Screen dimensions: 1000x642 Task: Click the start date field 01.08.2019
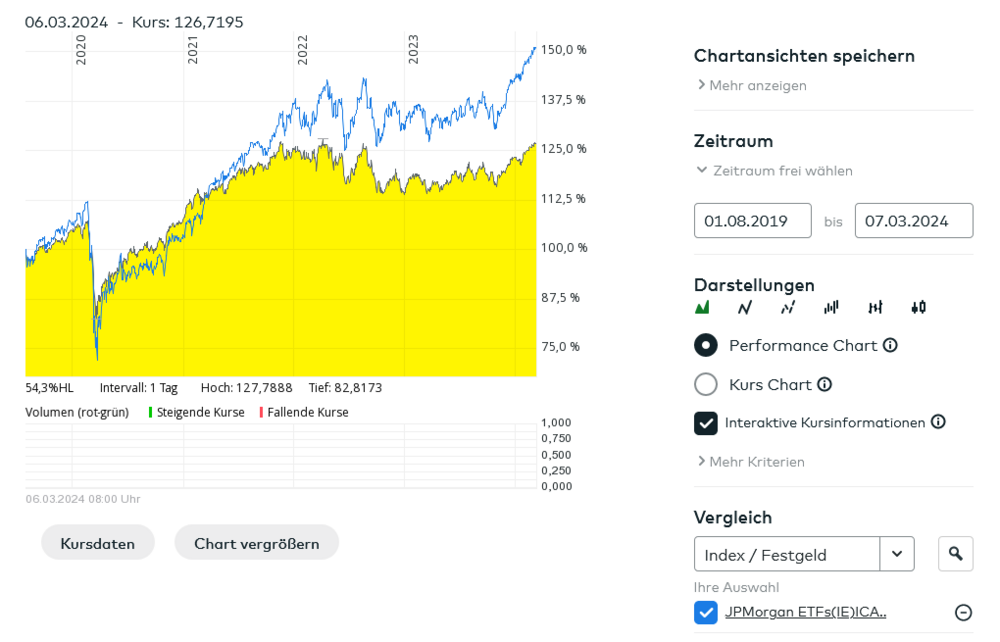(752, 221)
